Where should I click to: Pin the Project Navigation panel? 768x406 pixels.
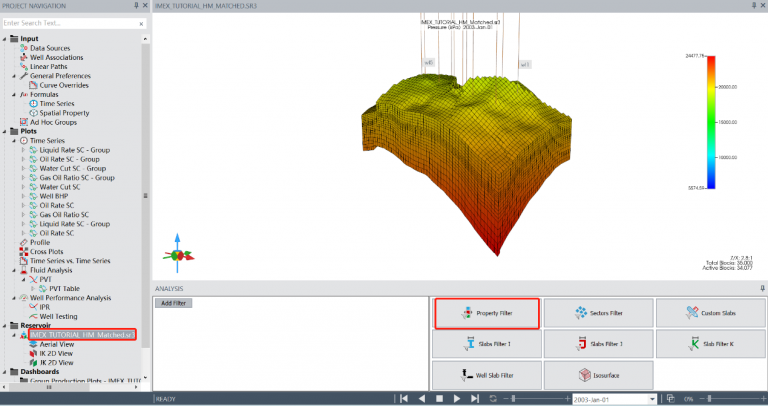(x=136, y=5)
